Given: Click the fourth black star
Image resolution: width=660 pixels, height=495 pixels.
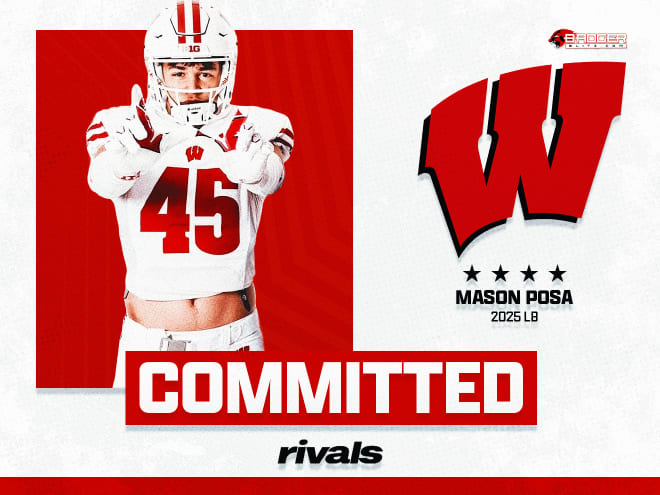Looking at the screenshot, I should pos(558,274).
